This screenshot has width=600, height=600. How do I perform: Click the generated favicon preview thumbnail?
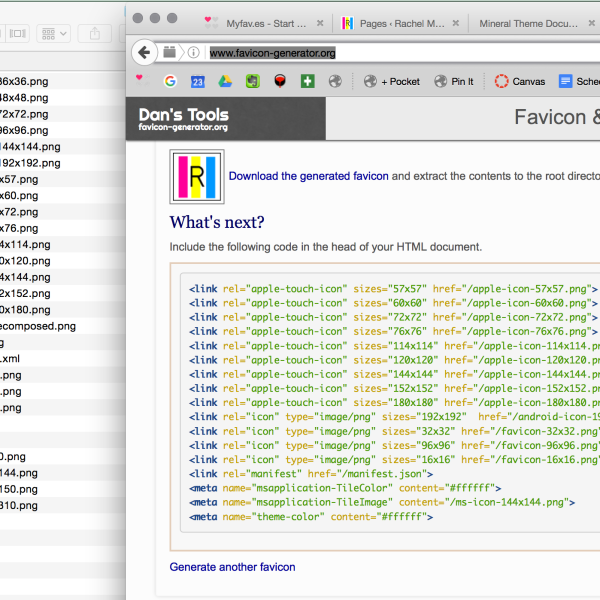196,176
